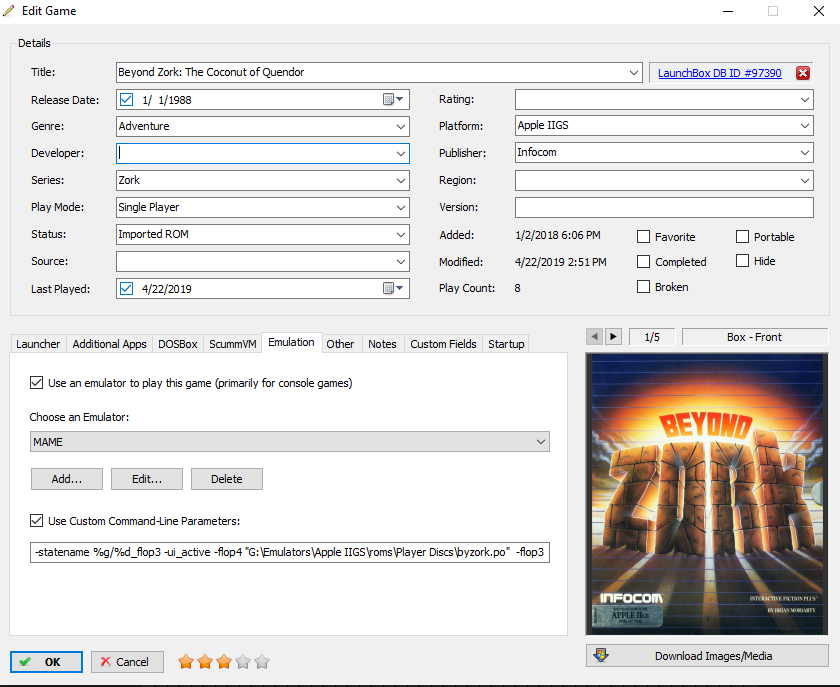Expand the Title dropdown
Image resolution: width=840 pixels, height=687 pixels.
coord(634,72)
